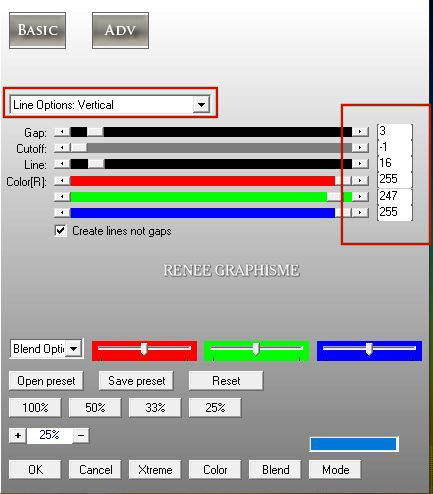Click the Gap slider right arrow

coord(360,132)
